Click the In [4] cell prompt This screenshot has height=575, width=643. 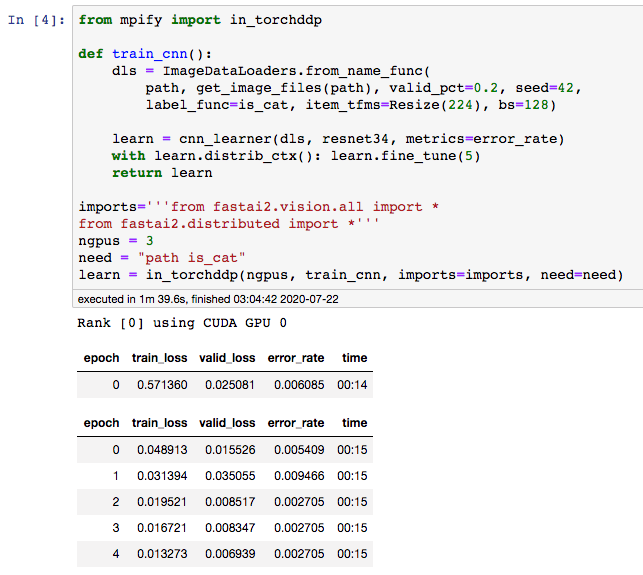[x=37, y=20]
